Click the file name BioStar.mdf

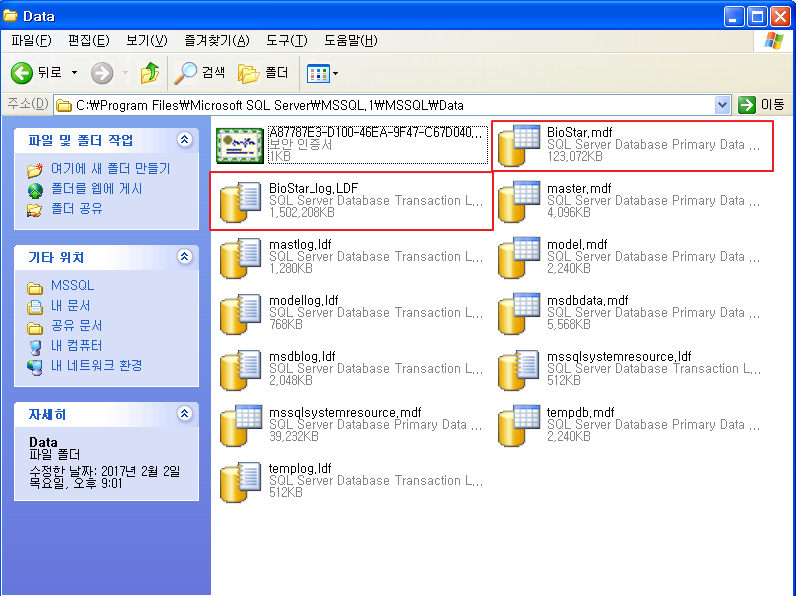[579, 132]
